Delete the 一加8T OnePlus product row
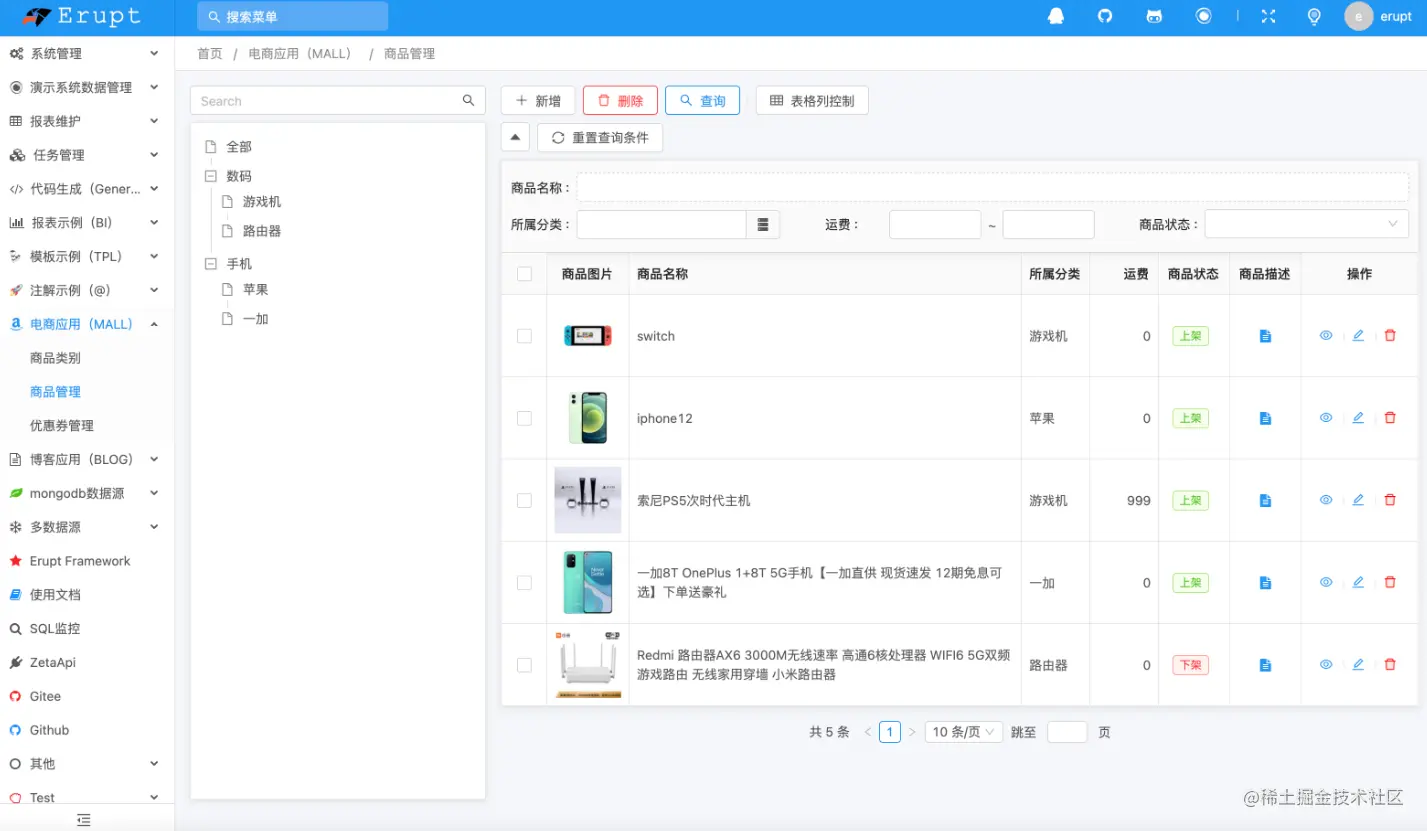 coord(1390,582)
